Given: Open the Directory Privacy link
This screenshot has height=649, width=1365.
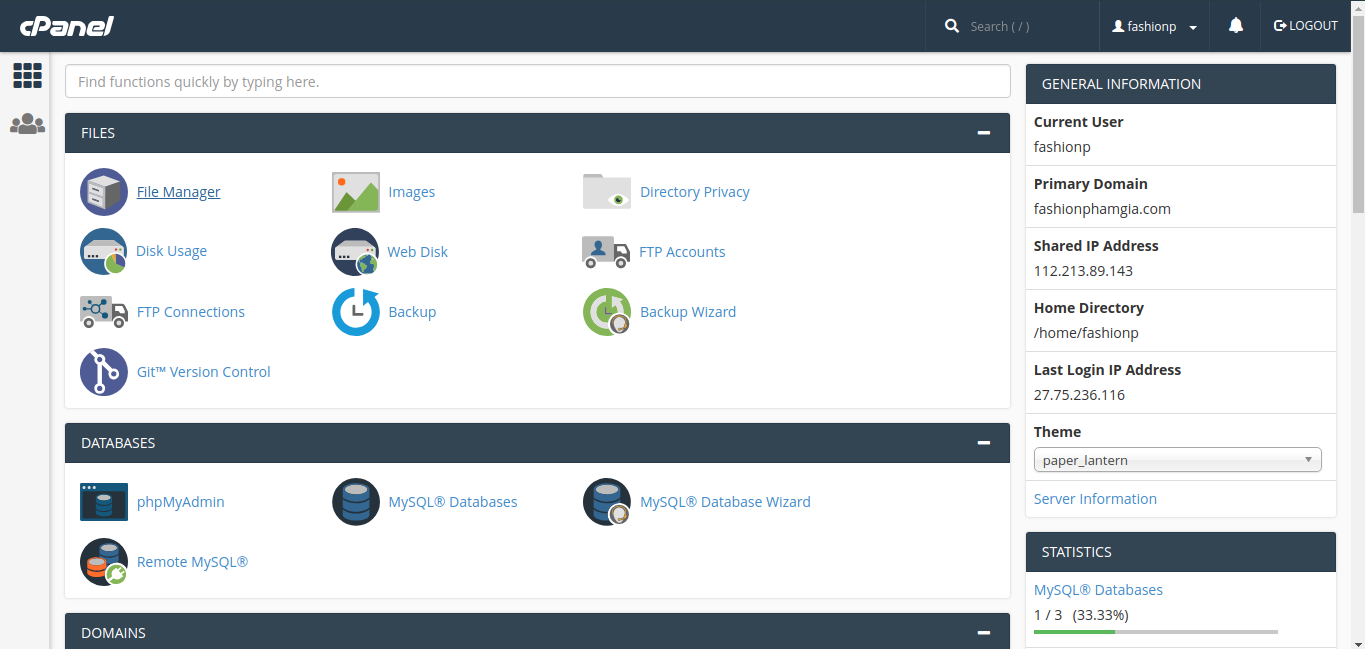Looking at the screenshot, I should pyautogui.click(x=695, y=192).
